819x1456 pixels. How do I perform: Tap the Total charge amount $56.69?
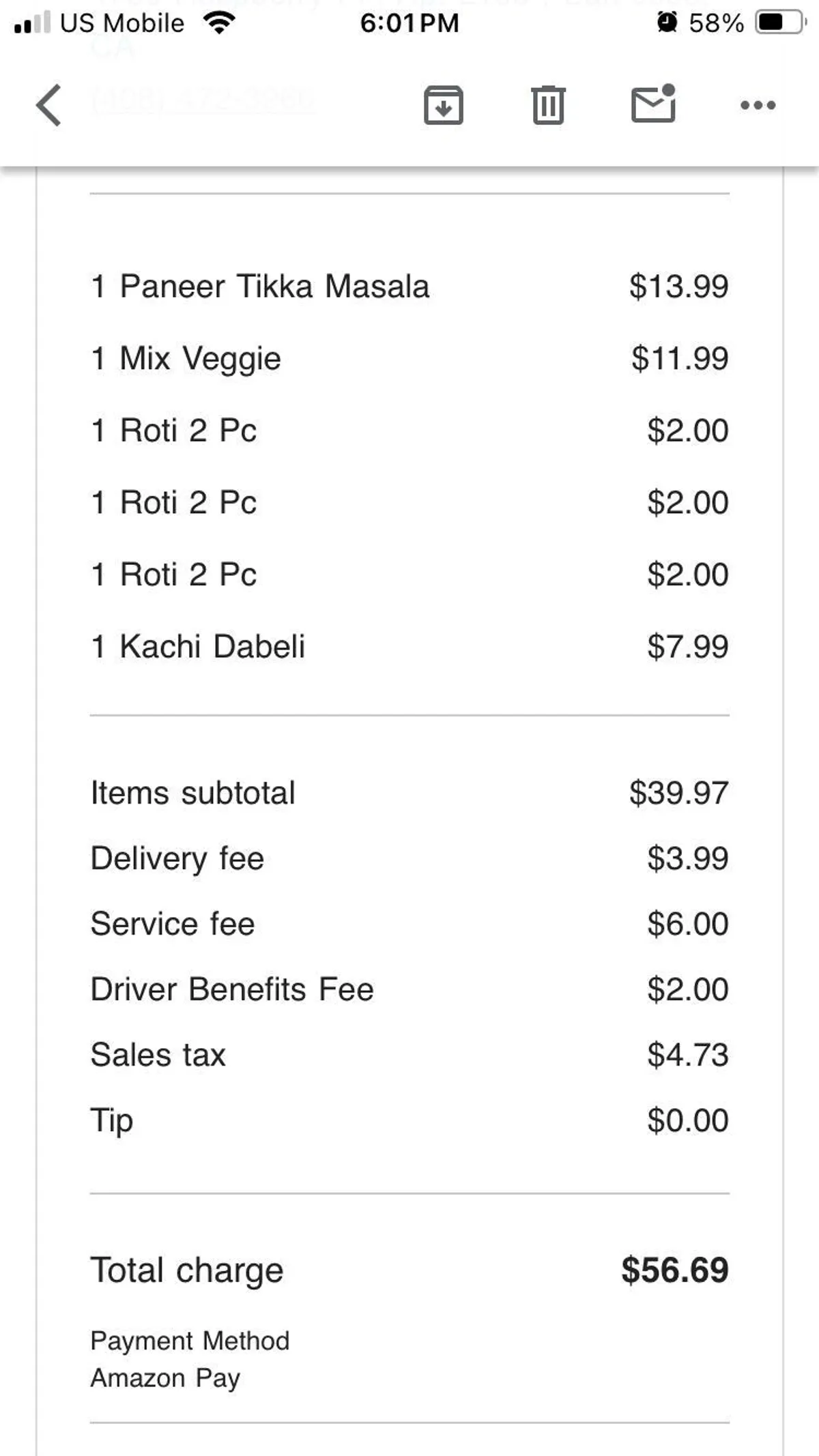pos(674,1270)
